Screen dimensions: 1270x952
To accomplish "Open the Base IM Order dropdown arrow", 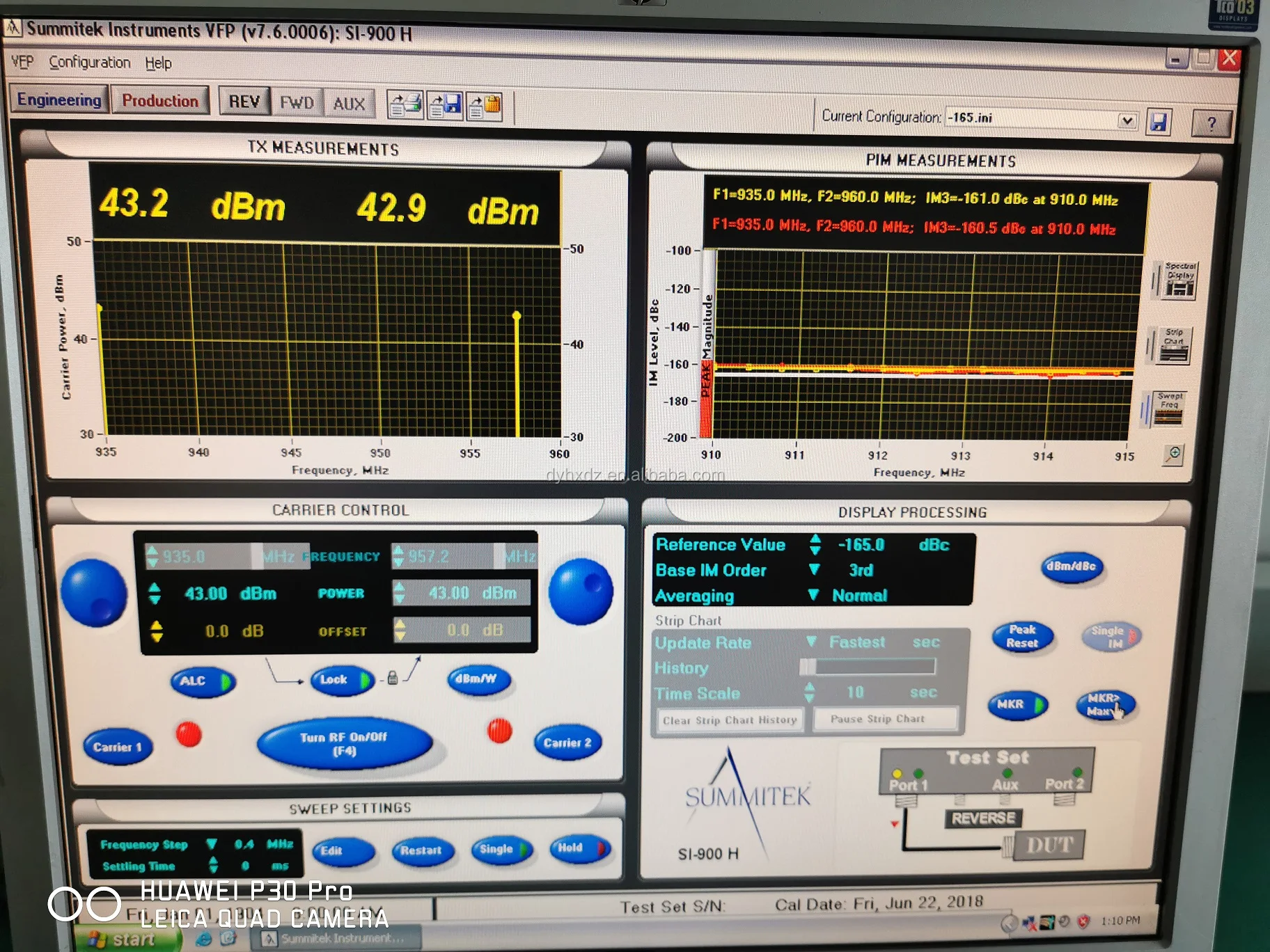I will coord(814,570).
